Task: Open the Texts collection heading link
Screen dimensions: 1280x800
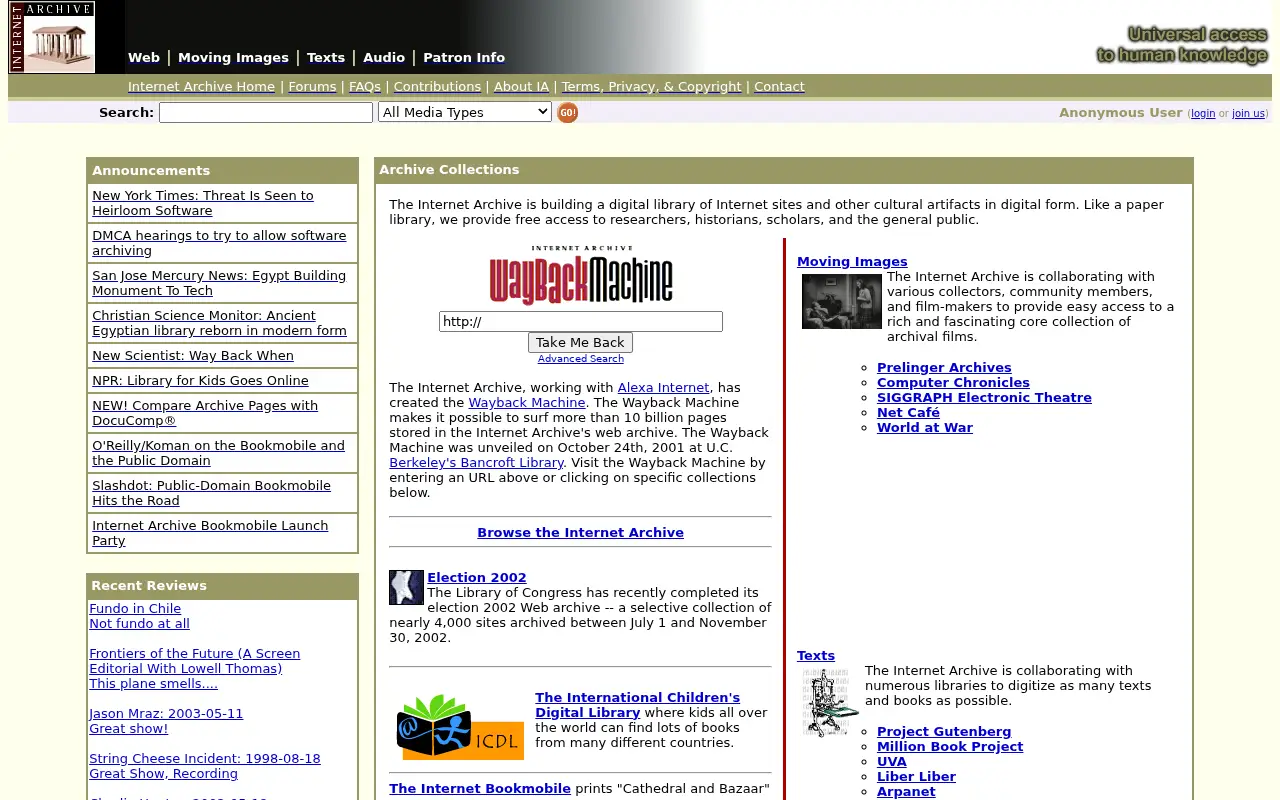Action: click(816, 656)
